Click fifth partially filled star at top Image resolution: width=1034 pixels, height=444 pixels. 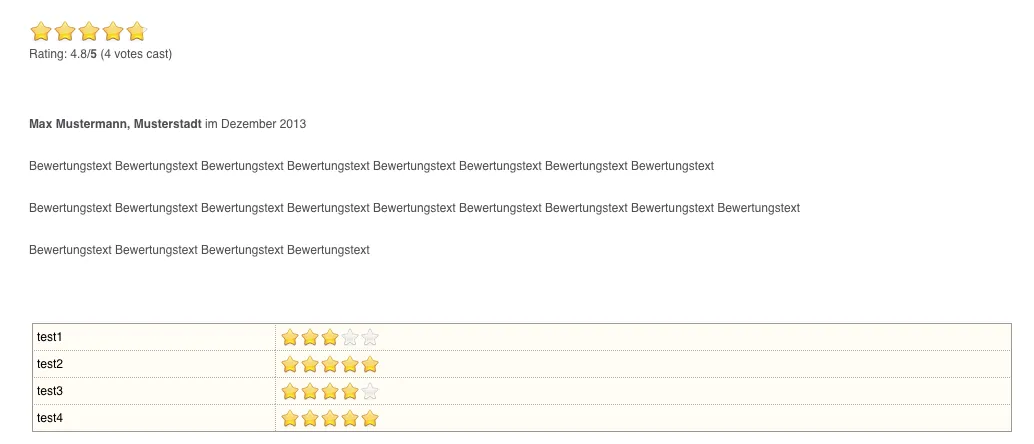coord(137,31)
